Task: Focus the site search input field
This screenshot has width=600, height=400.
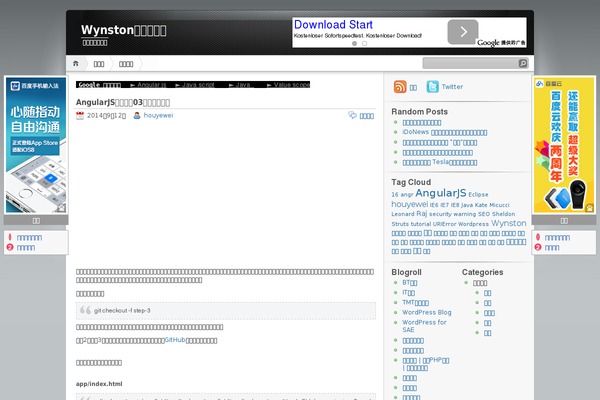Action: [x=470, y=63]
